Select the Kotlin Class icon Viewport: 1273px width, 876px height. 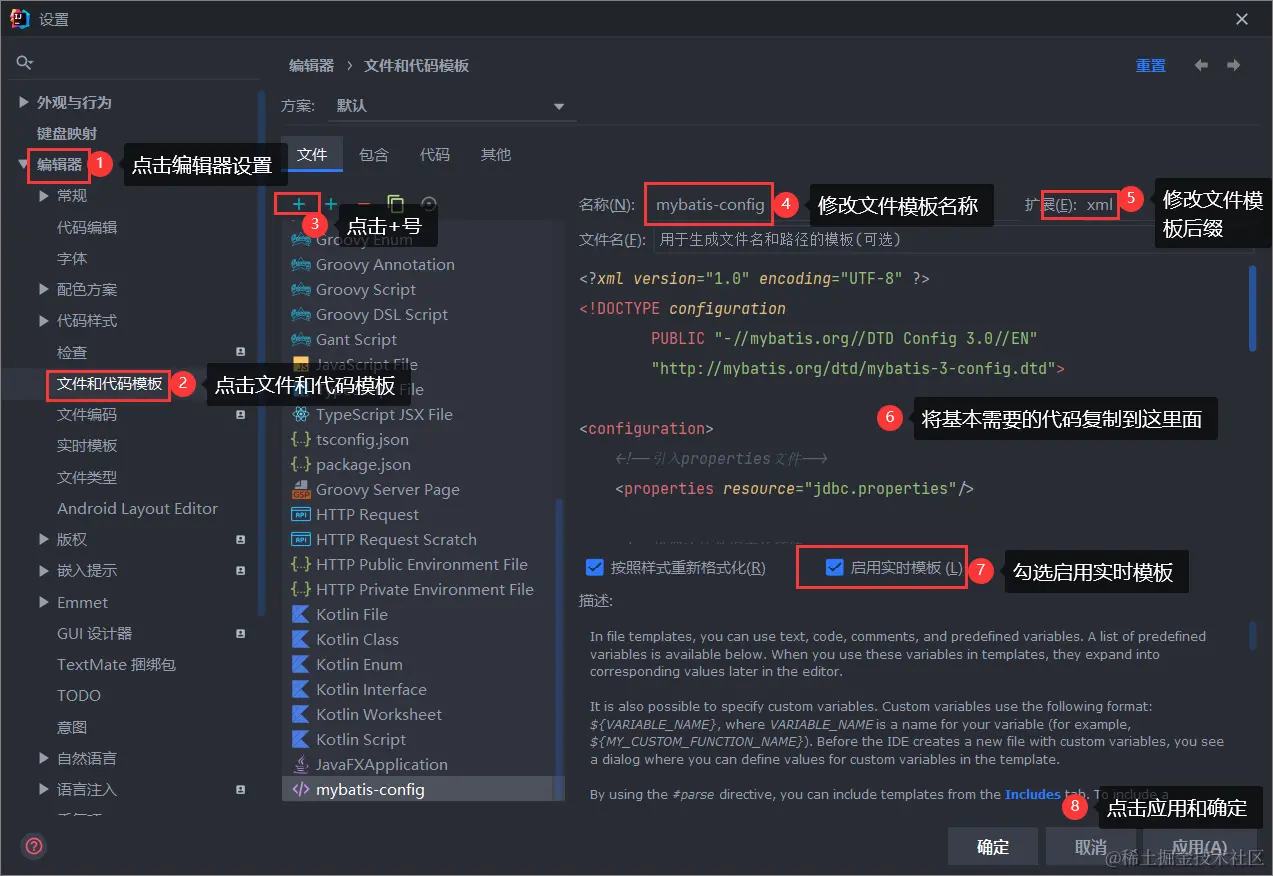point(300,639)
